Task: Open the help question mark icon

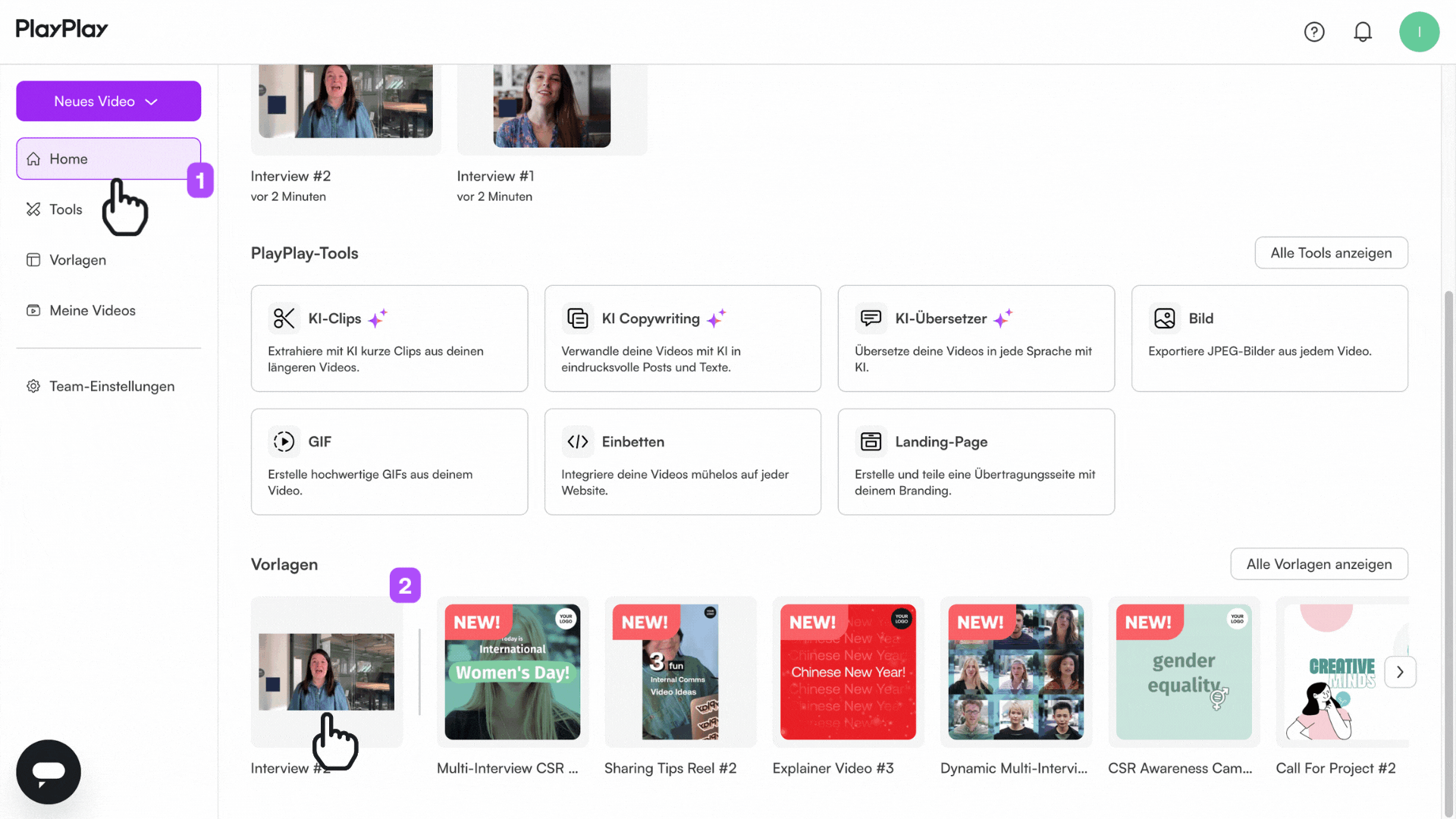Action: click(1314, 32)
